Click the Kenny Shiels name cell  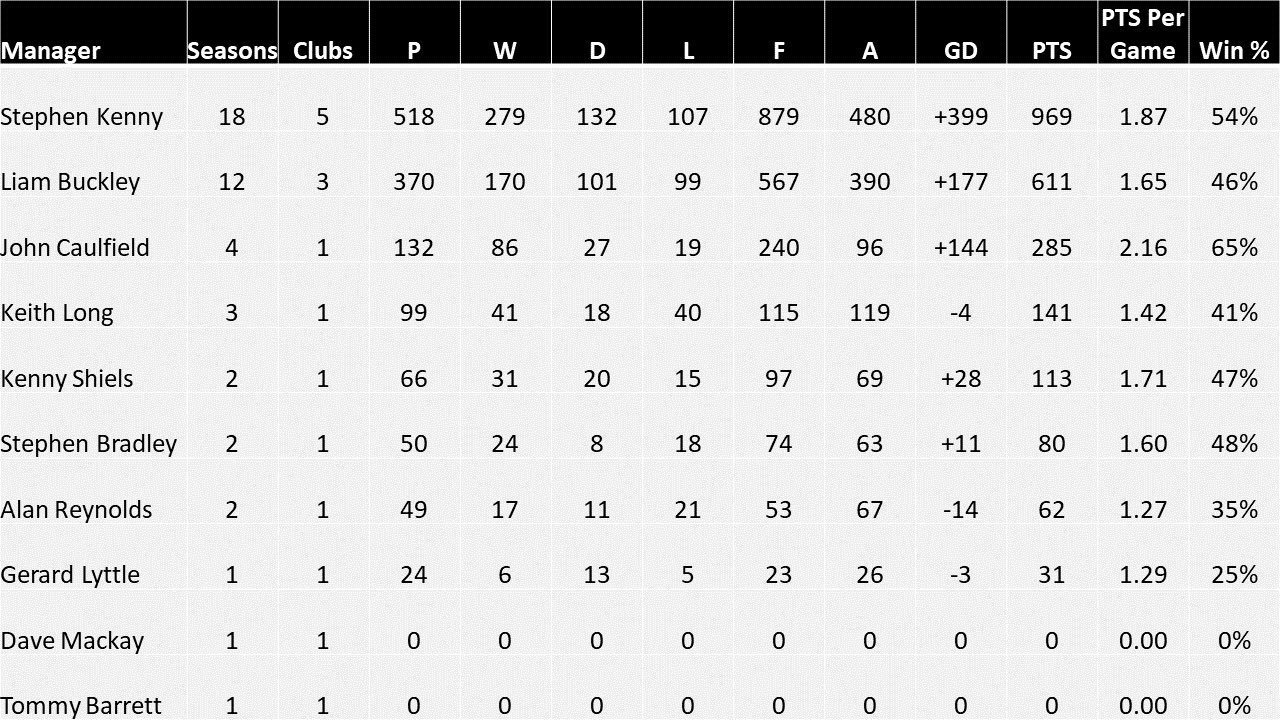[x=67, y=379]
